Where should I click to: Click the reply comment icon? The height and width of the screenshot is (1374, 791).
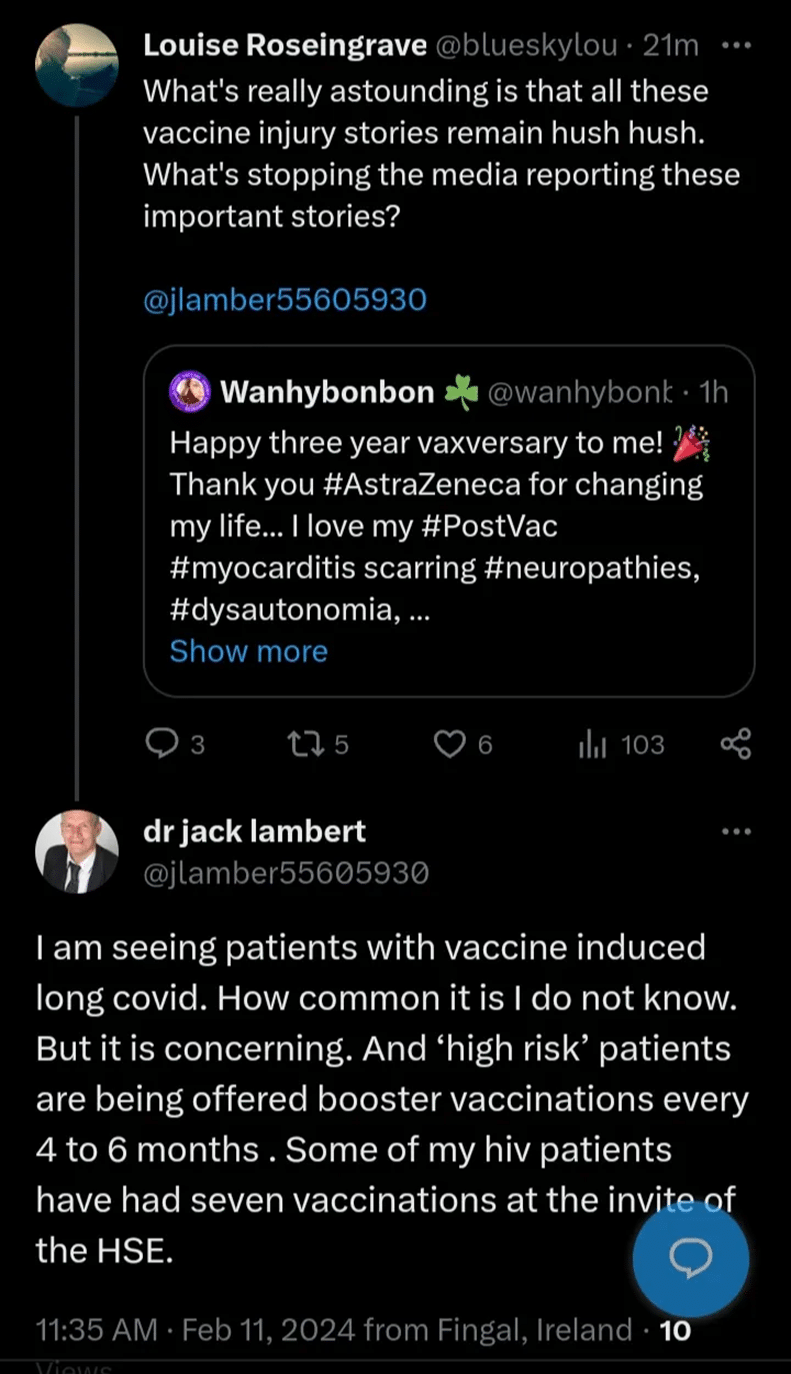[x=162, y=744]
